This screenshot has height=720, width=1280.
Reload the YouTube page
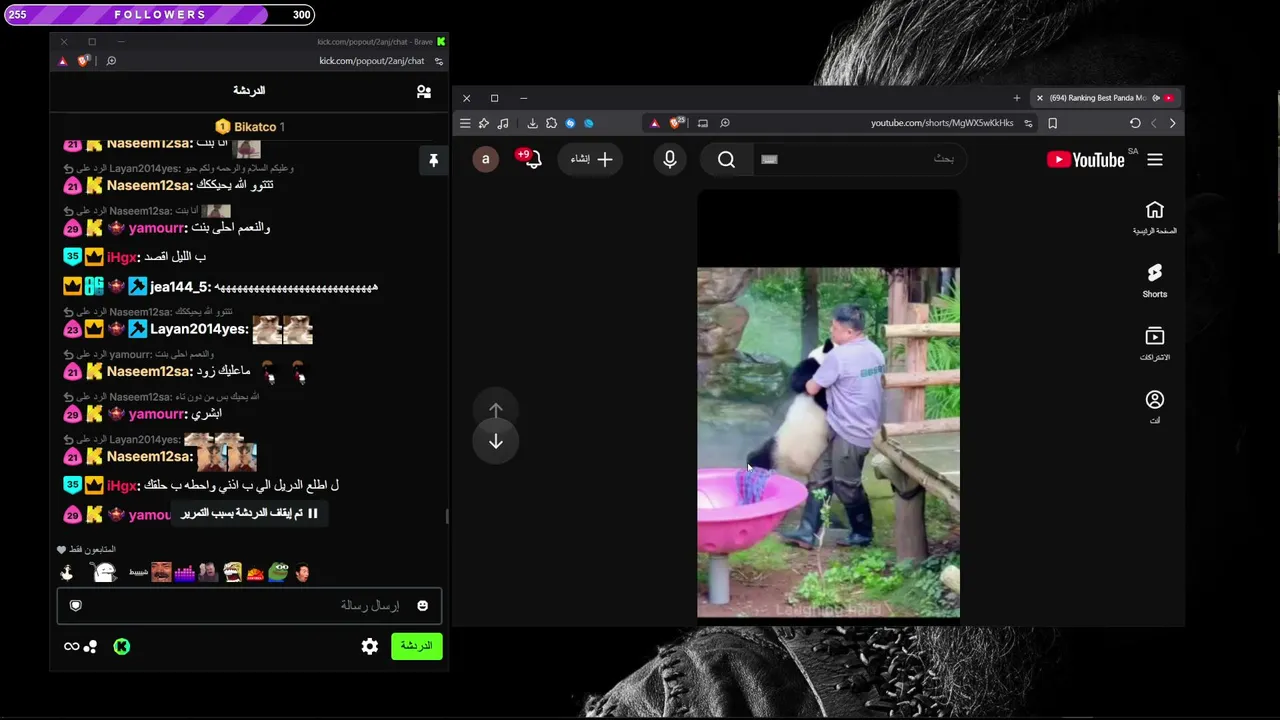coord(1135,123)
